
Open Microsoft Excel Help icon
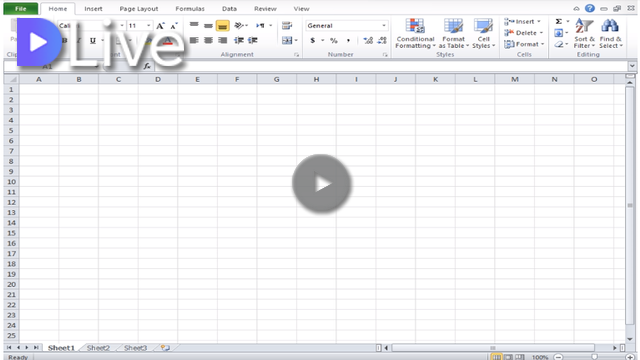coord(589,8)
